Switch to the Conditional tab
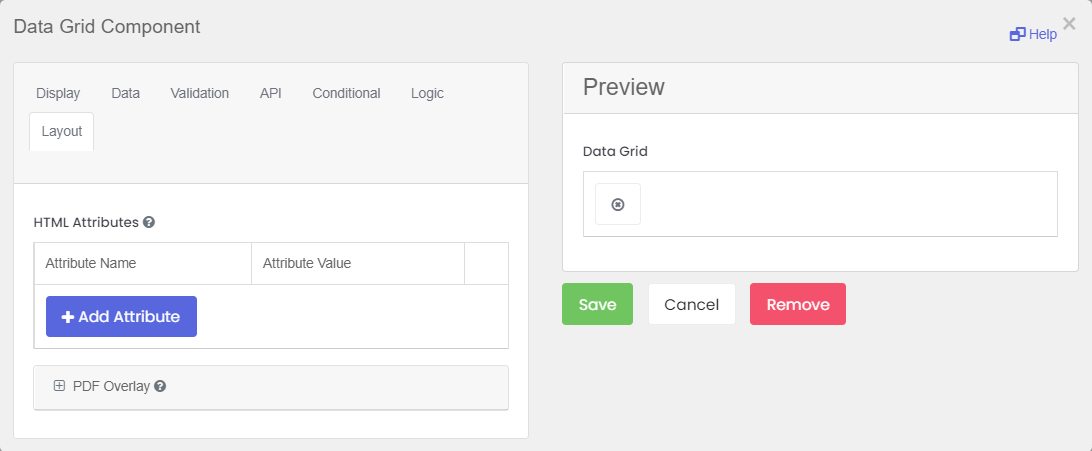Image resolution: width=1092 pixels, height=451 pixels. click(346, 93)
